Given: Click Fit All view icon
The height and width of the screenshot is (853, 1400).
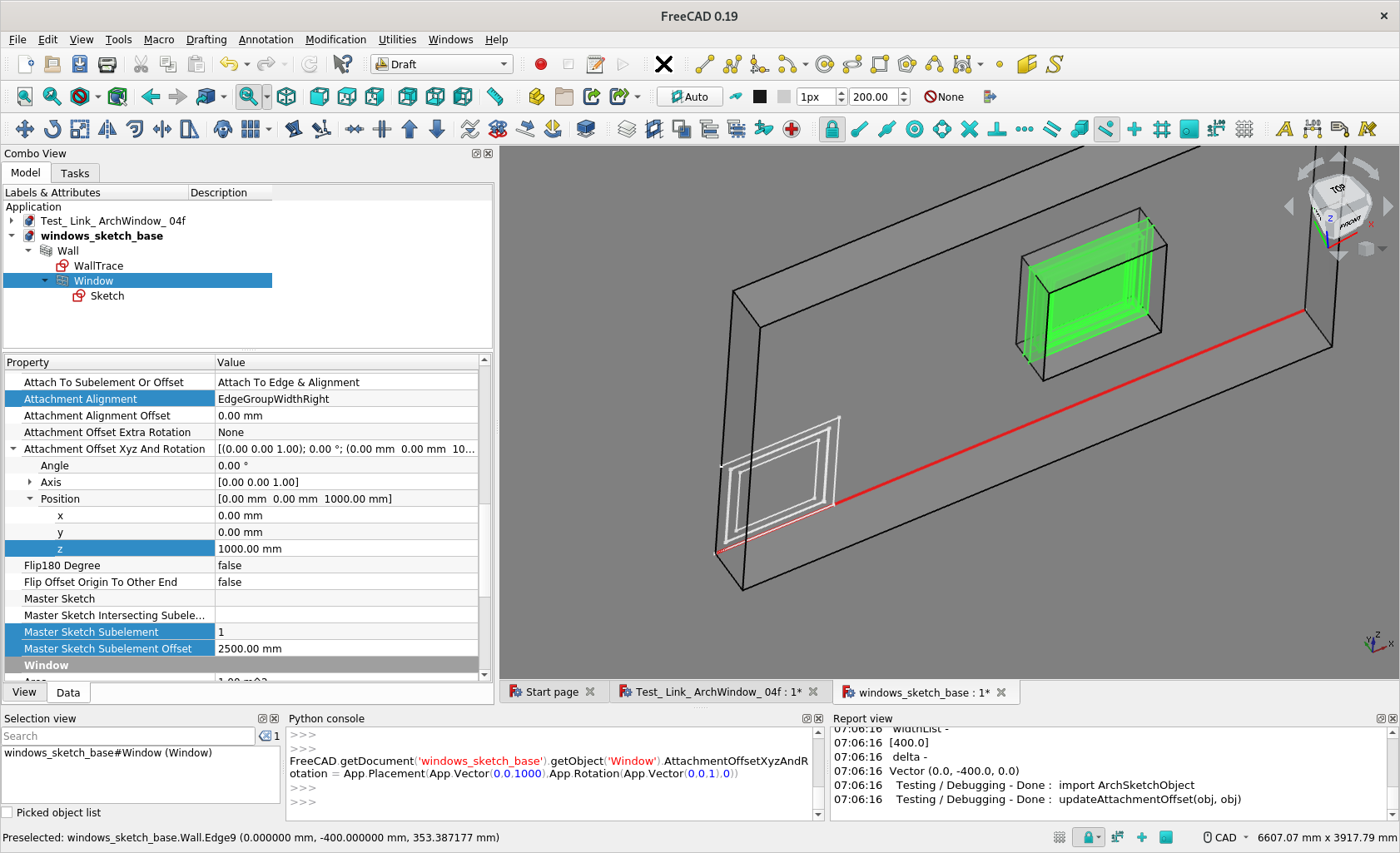Looking at the screenshot, I should coord(25,97).
